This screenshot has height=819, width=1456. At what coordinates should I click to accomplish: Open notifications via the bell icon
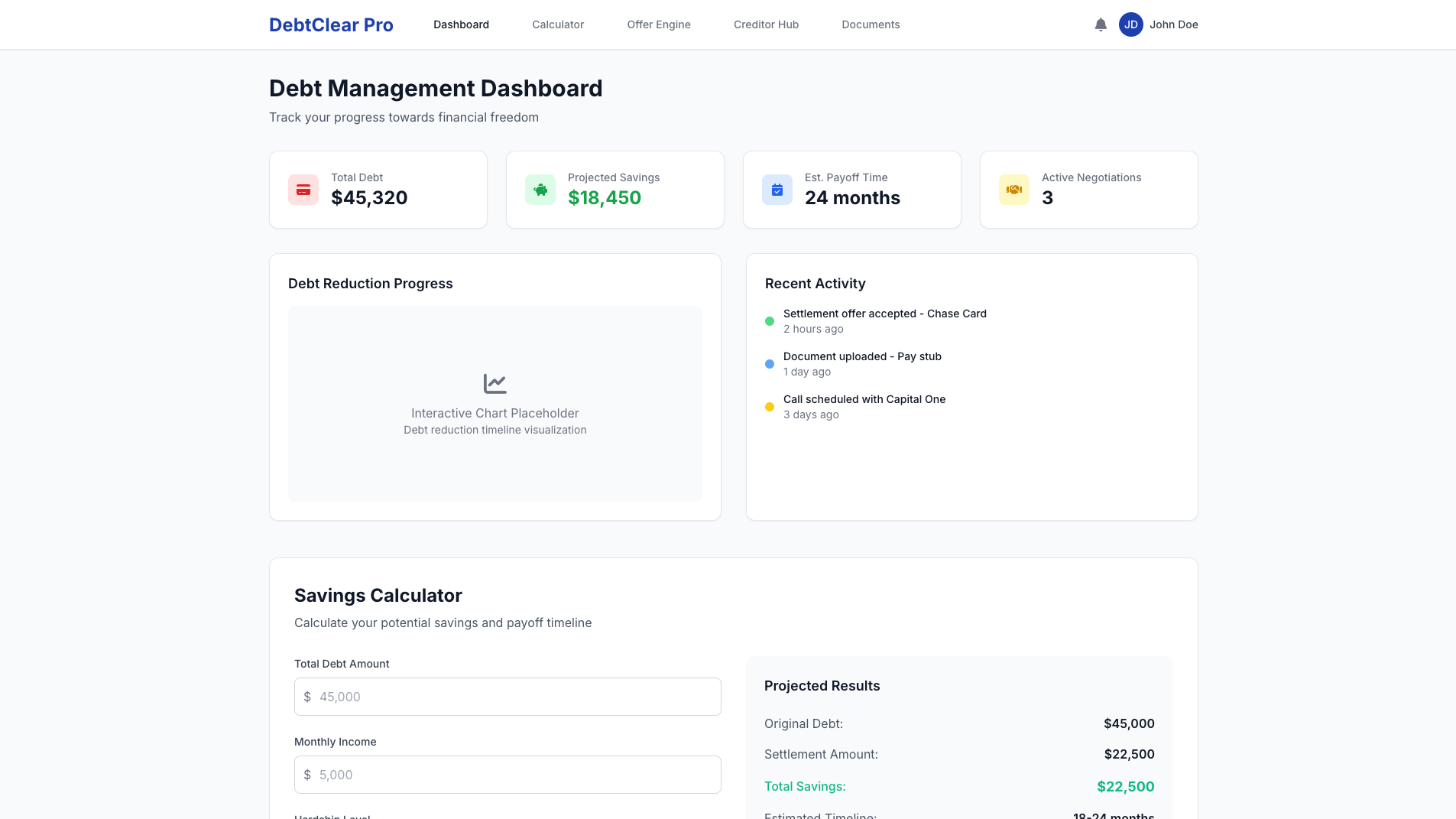[1101, 24]
